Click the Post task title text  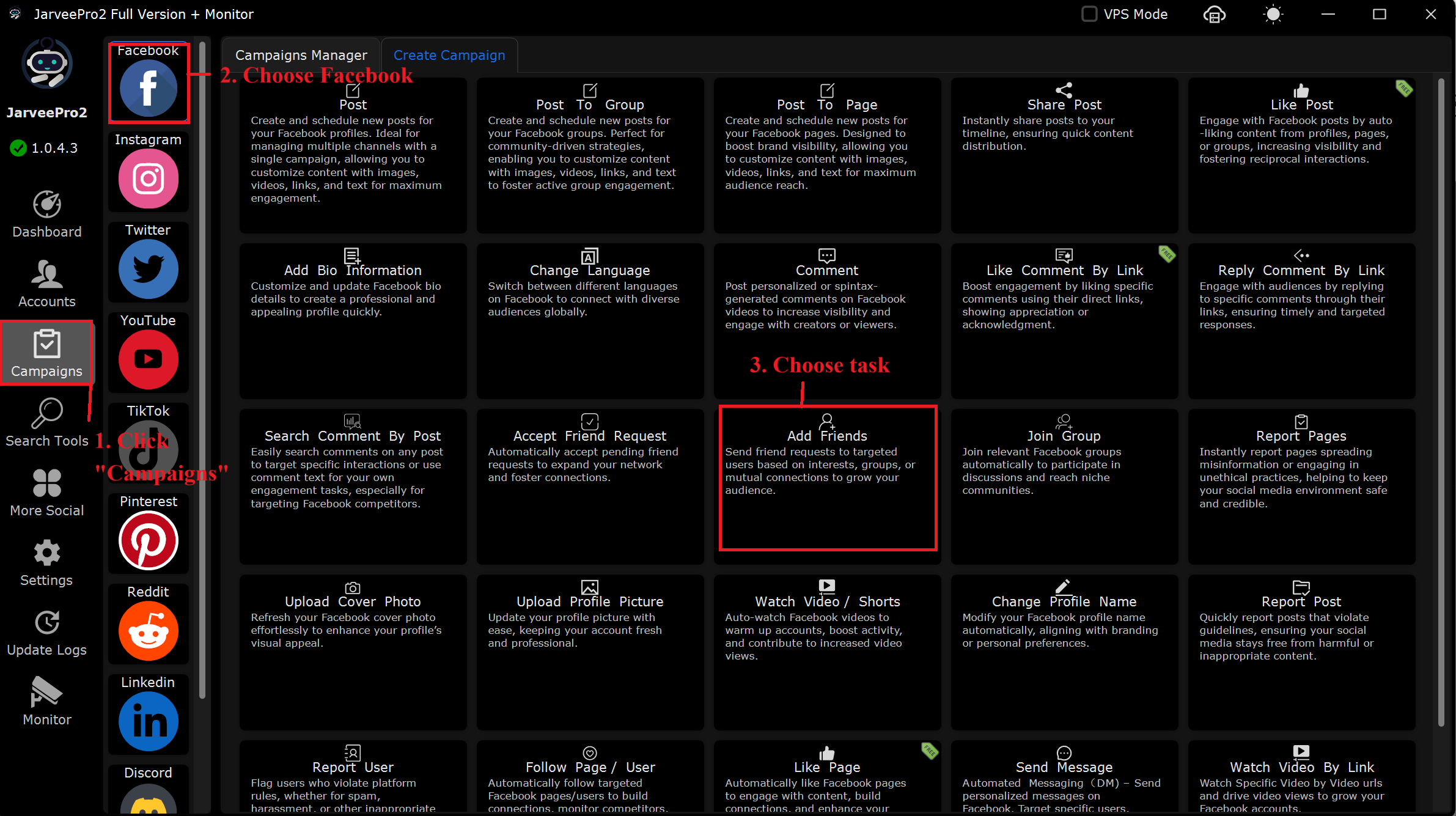(x=353, y=105)
